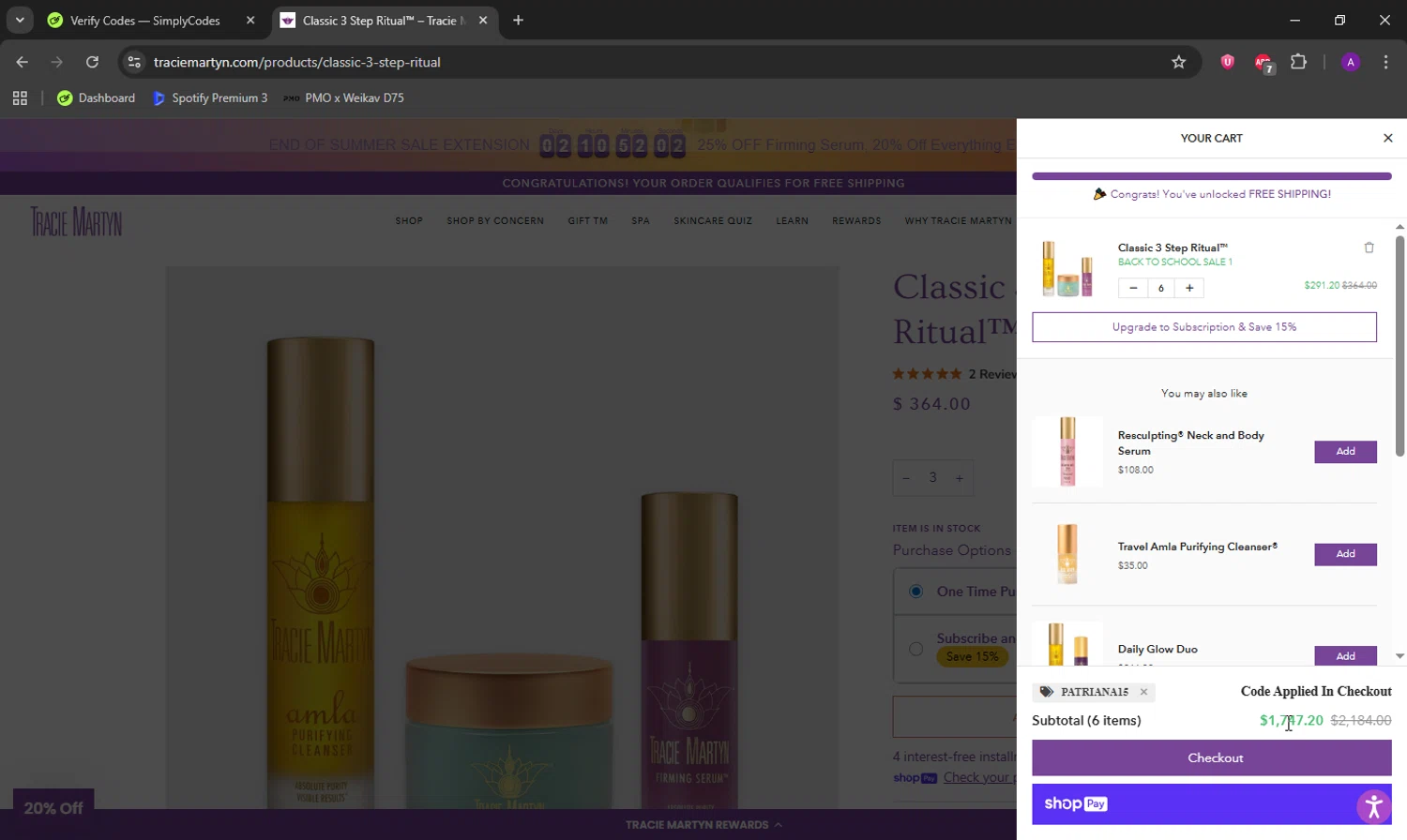Open the PMO x Weikav D75 bookmark
The image size is (1407, 840).
344,97
